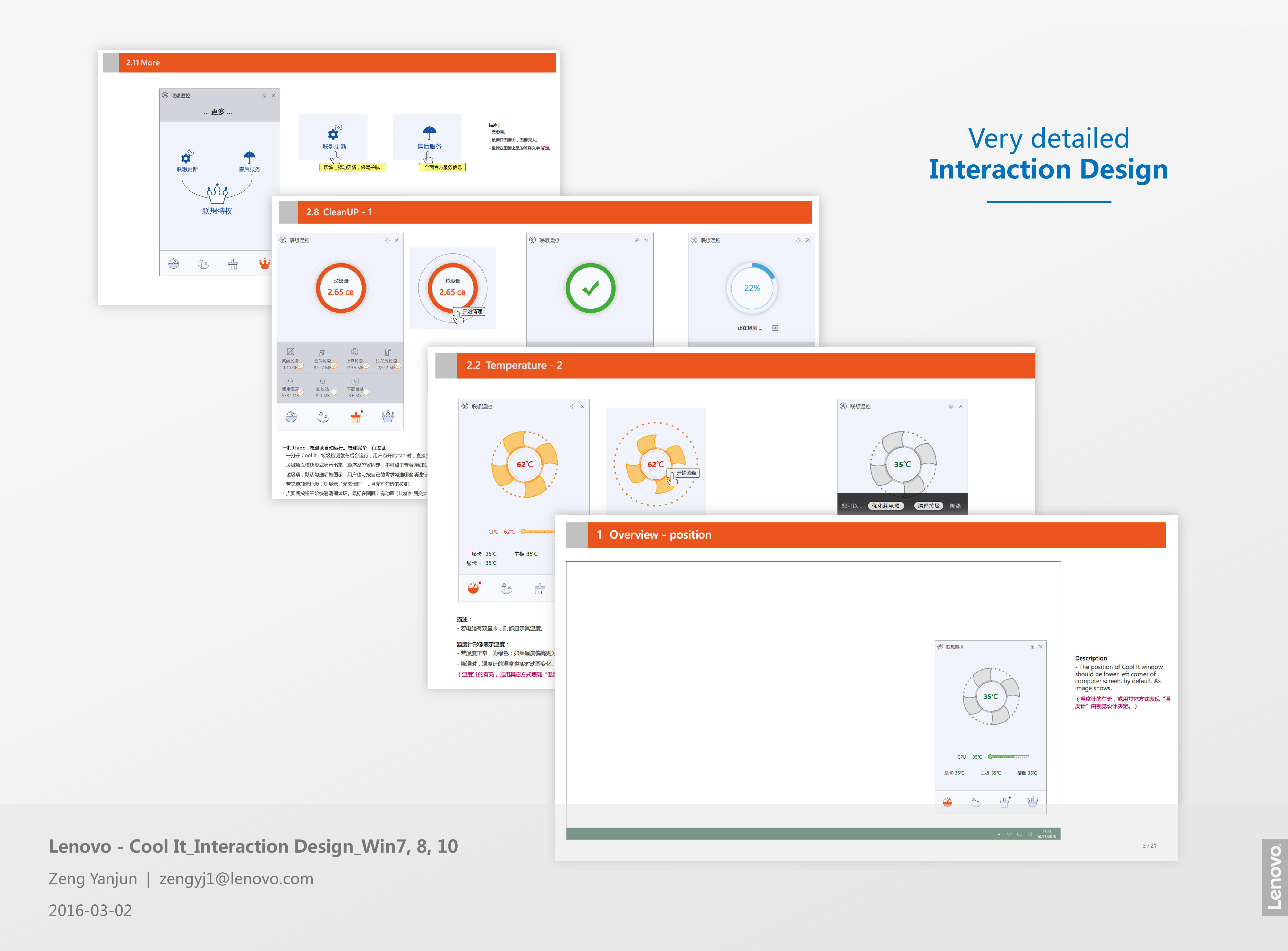Open boost tab in Overview window
1288x951 pixels.
976,802
